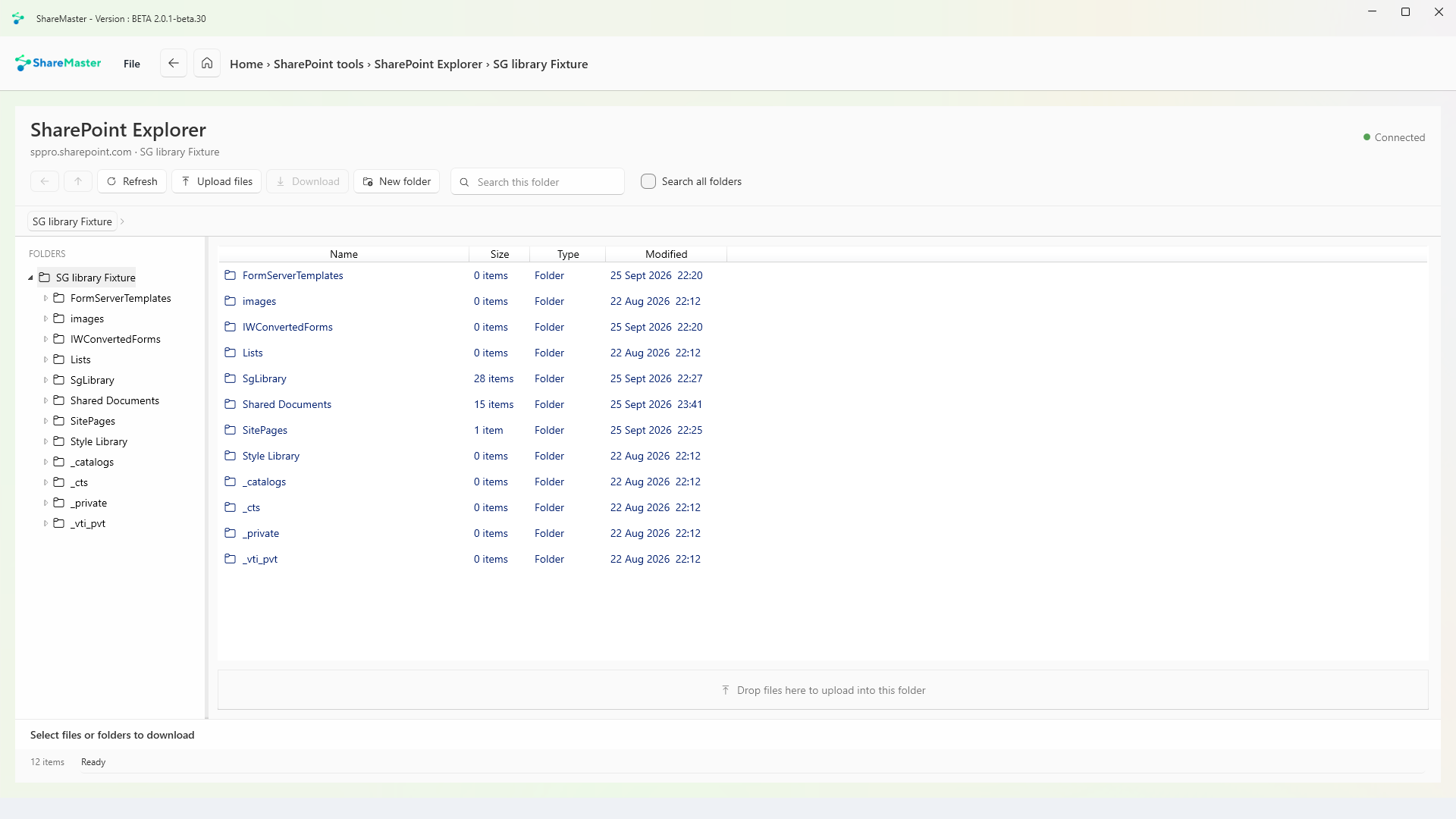Click tree folder icon beside Shared Documents
This screenshot has width=1456, height=819.
click(x=58, y=400)
